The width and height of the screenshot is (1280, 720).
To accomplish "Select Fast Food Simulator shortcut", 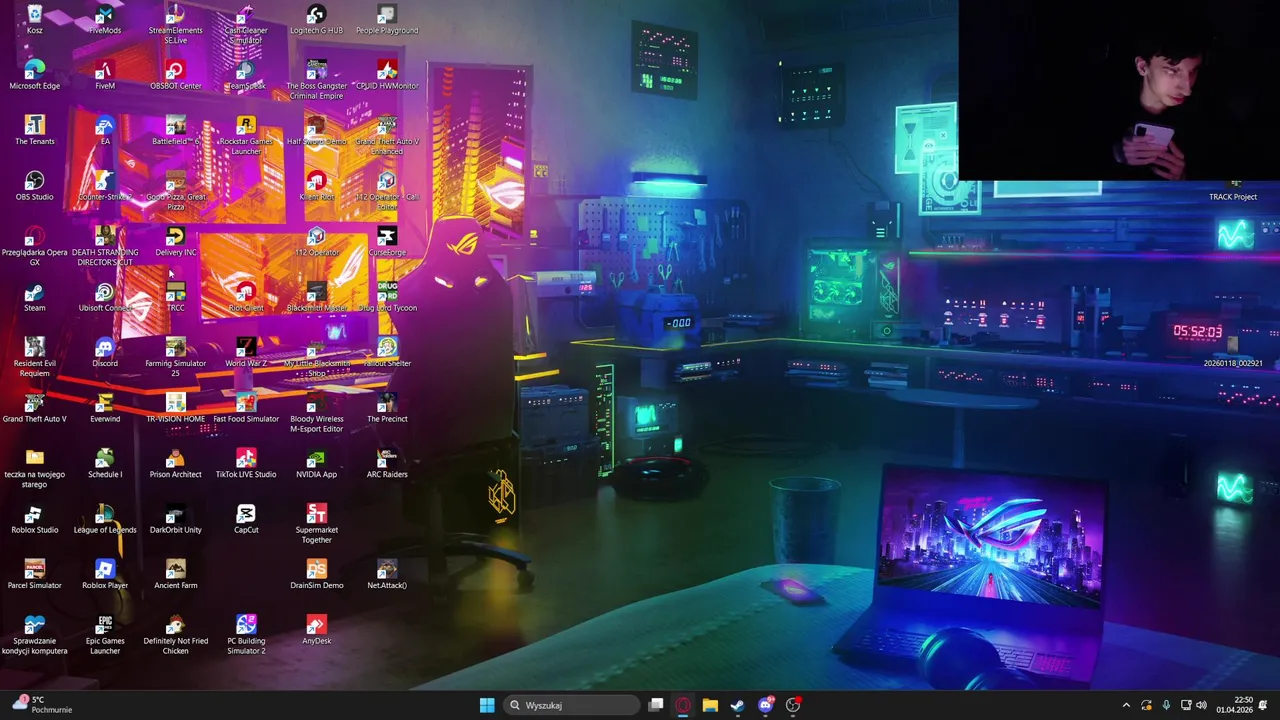I will tap(246, 408).
